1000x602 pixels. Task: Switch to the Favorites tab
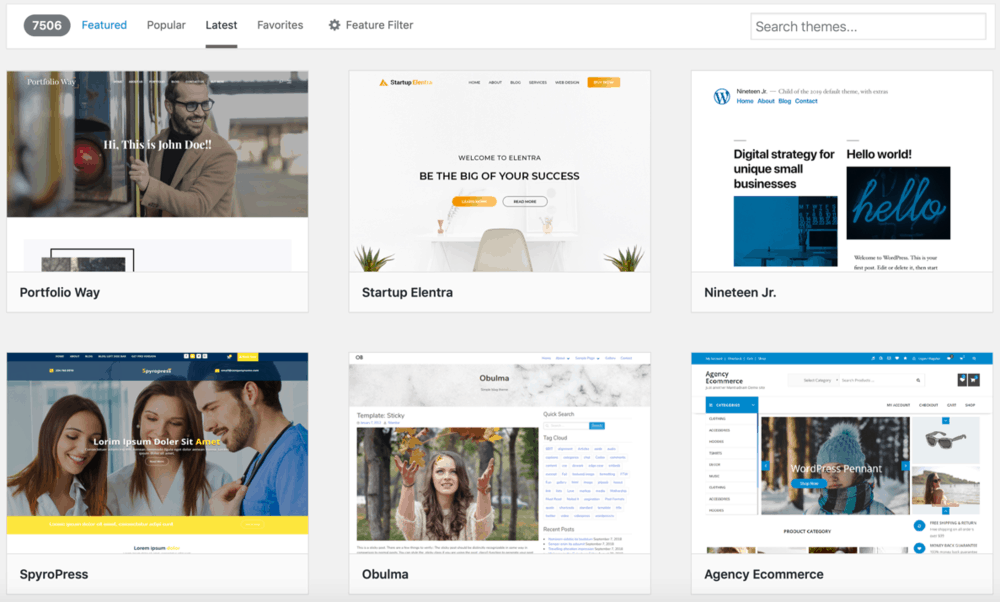(x=280, y=25)
